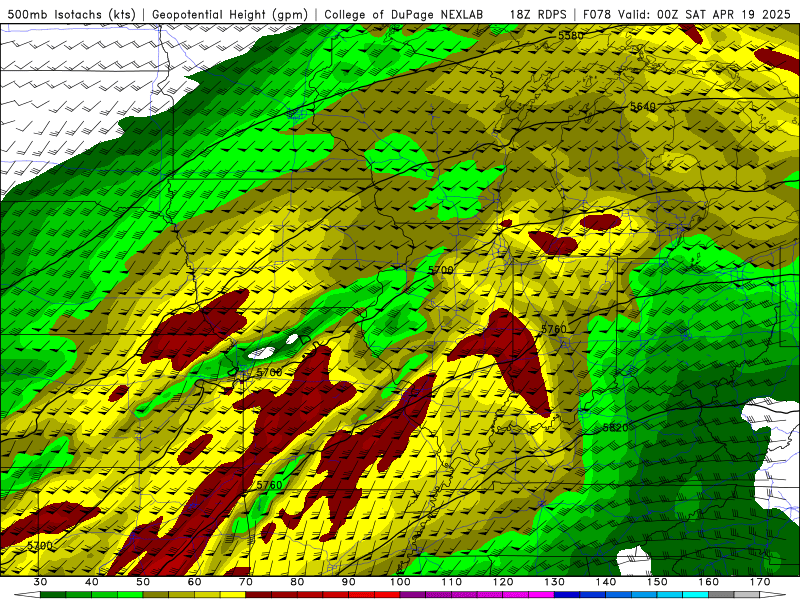The height and width of the screenshot is (600, 800).
Task: Click the olive legend swatch starting at 50
Action: coord(156,595)
